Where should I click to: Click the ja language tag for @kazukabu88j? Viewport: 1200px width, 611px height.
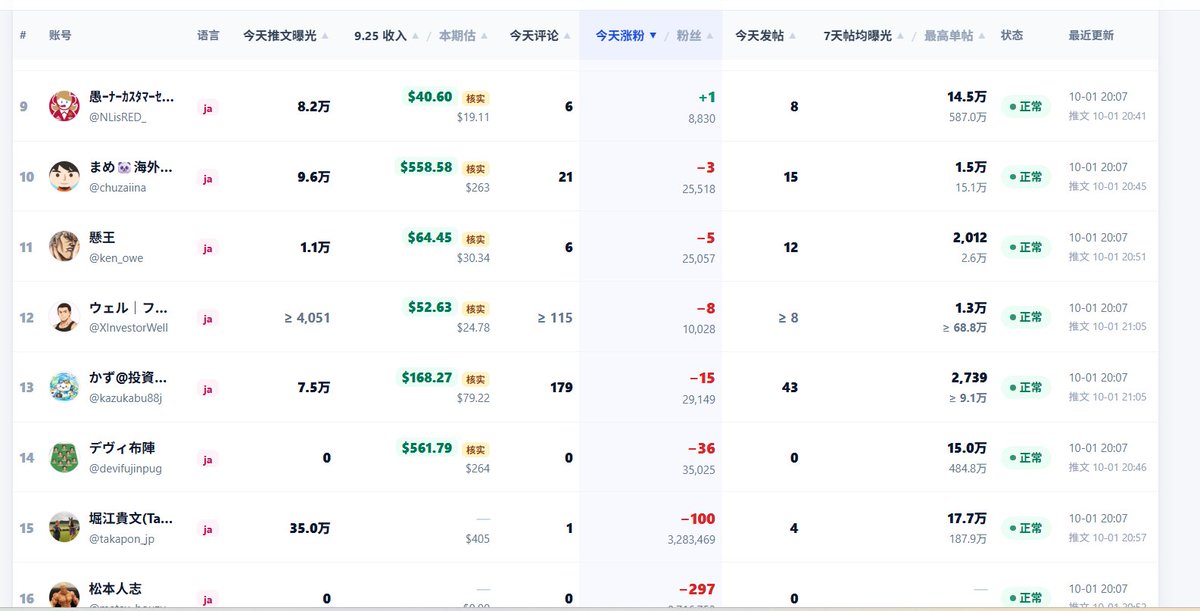click(x=208, y=388)
